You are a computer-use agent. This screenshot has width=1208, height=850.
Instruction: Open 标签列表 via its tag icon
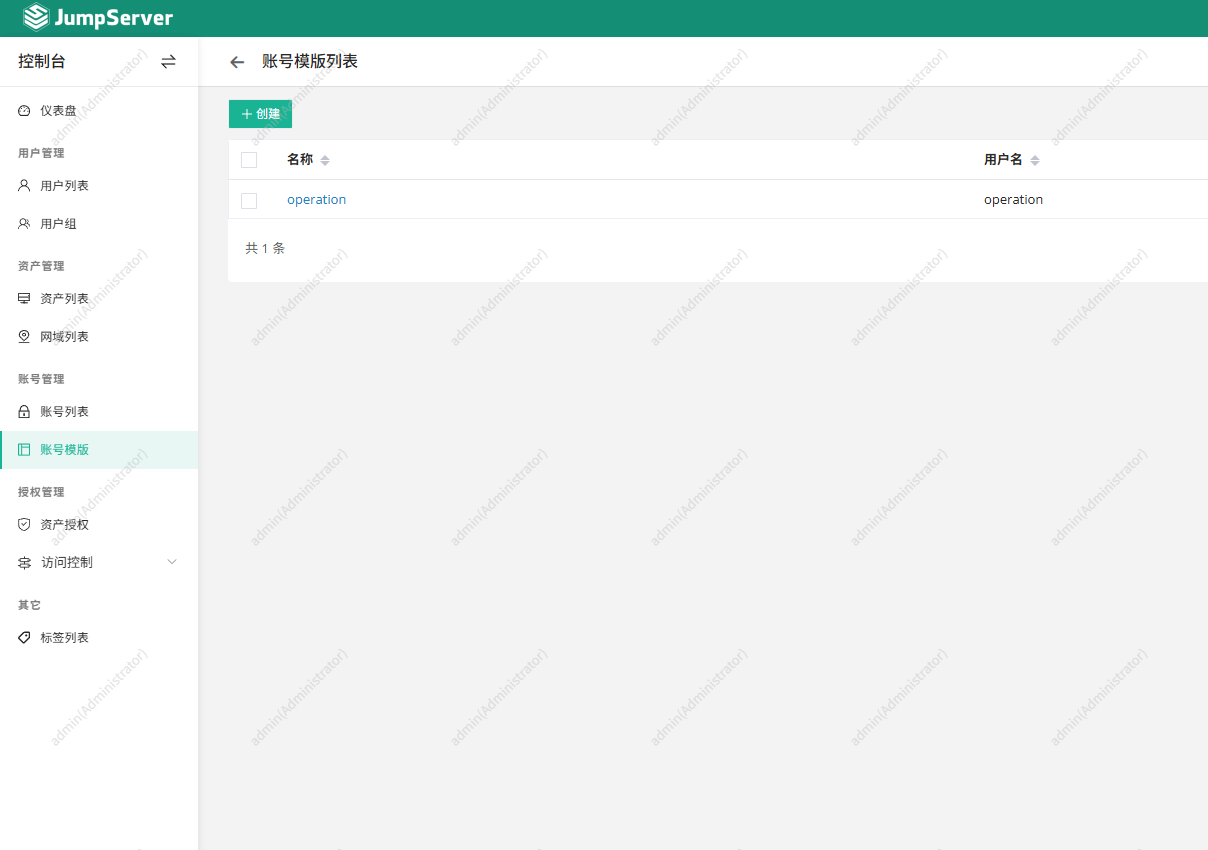click(x=23, y=637)
